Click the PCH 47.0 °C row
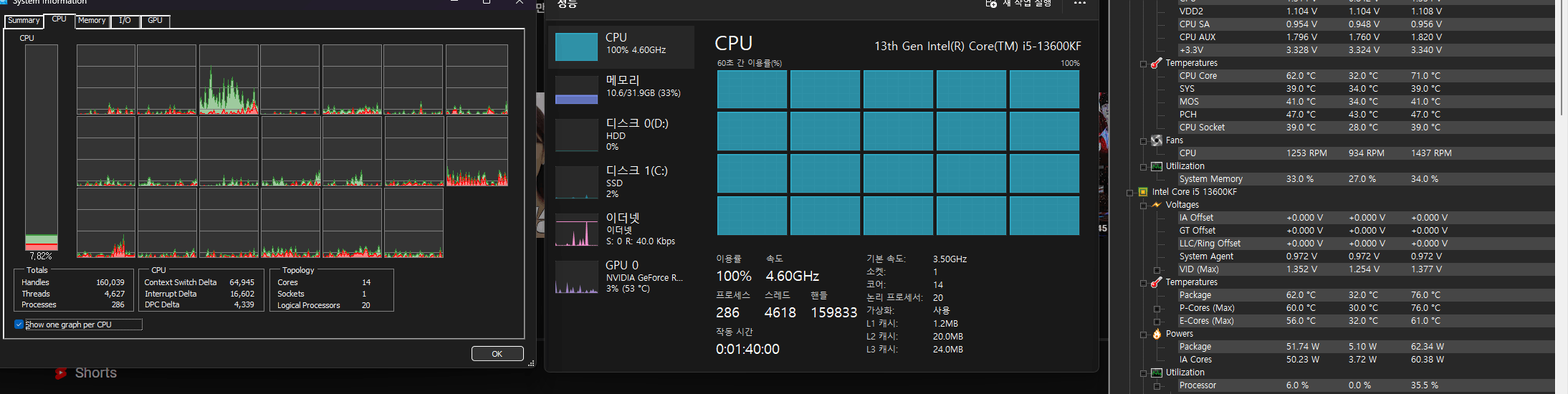This screenshot has height=394, width=1568. pyautogui.click(x=1365, y=115)
